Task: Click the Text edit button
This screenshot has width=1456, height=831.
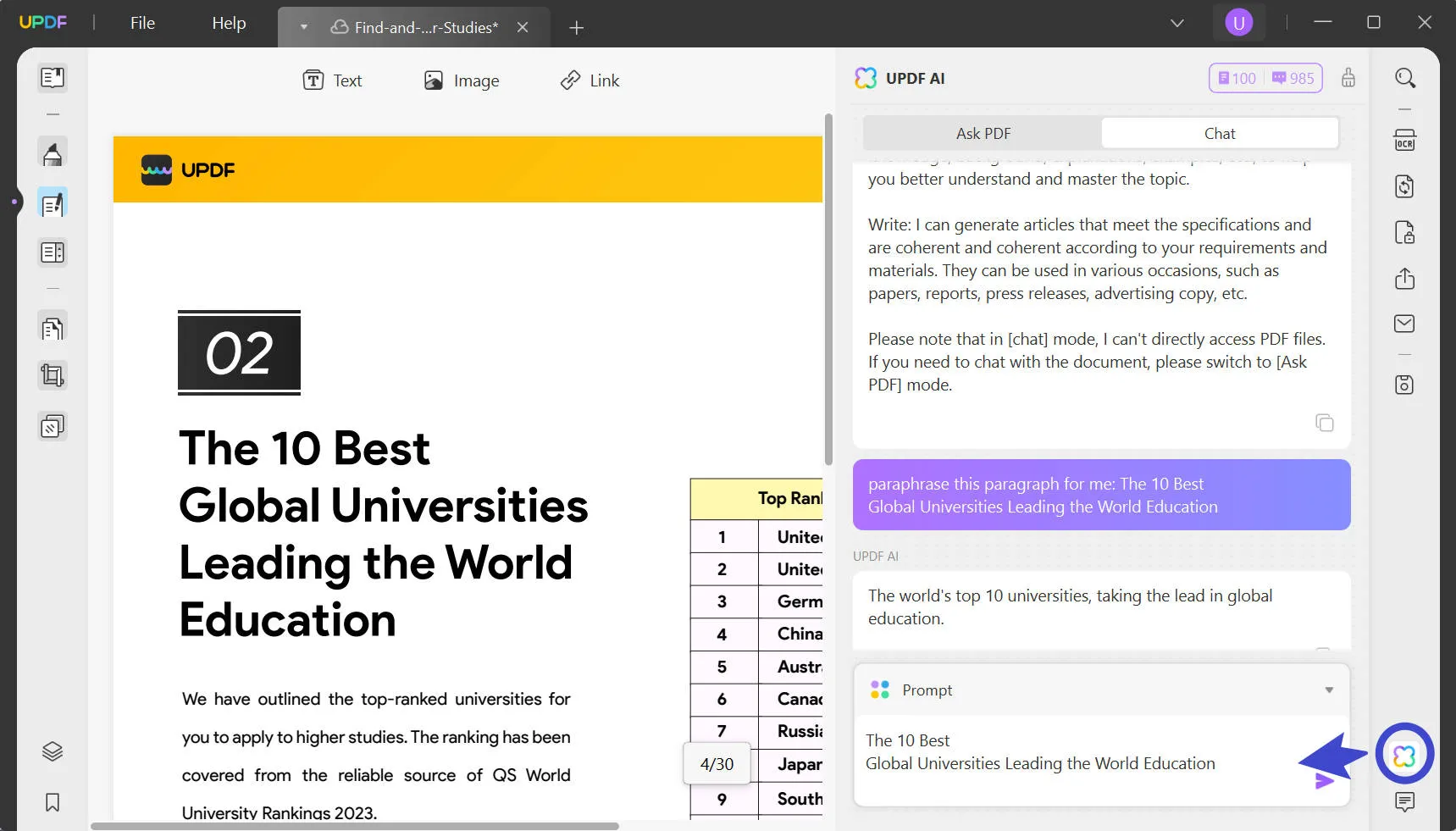Action: (x=332, y=80)
